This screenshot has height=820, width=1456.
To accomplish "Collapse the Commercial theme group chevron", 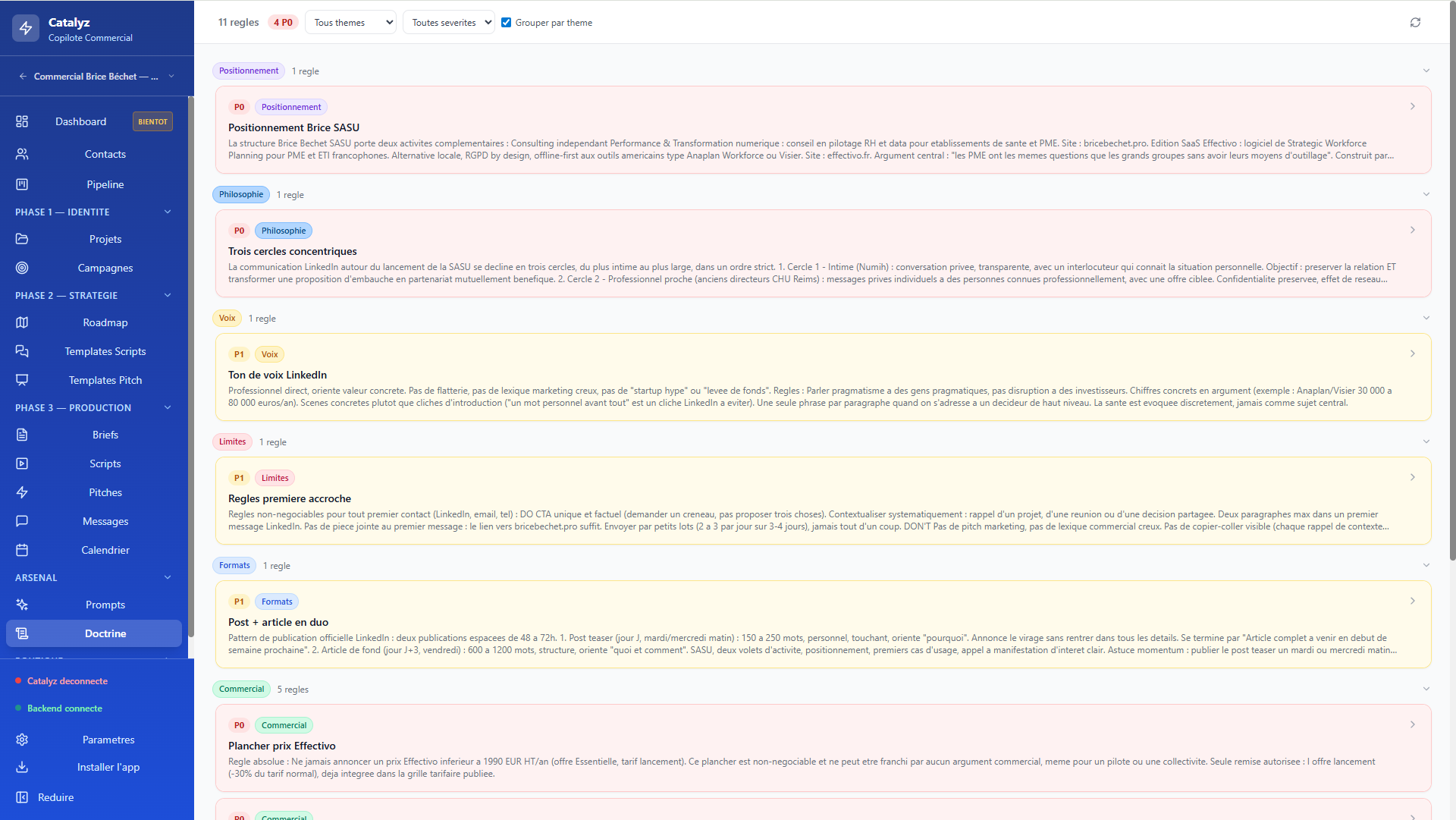I will click(1426, 689).
